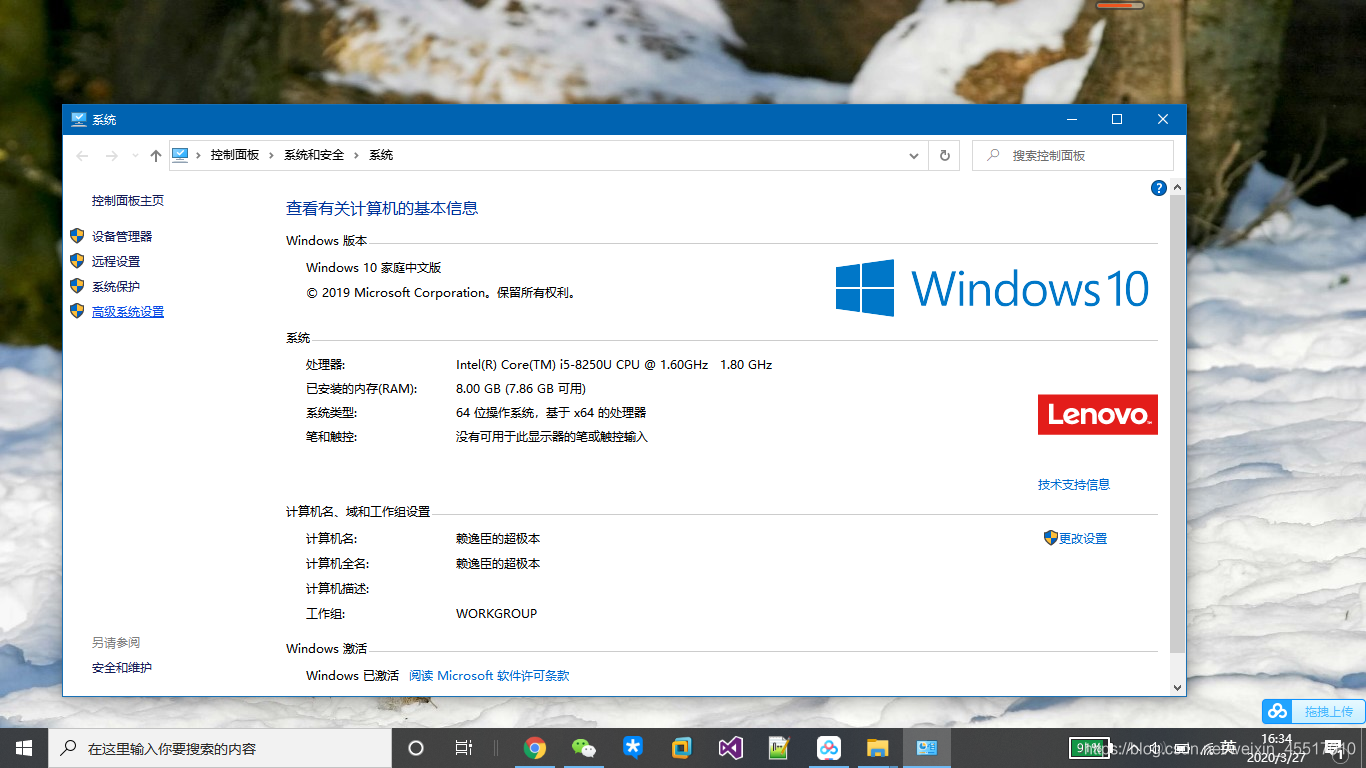The image size is (1366, 768).
Task: Expand chevron after 系统和安全 breadcrumb
Action: tap(357, 156)
